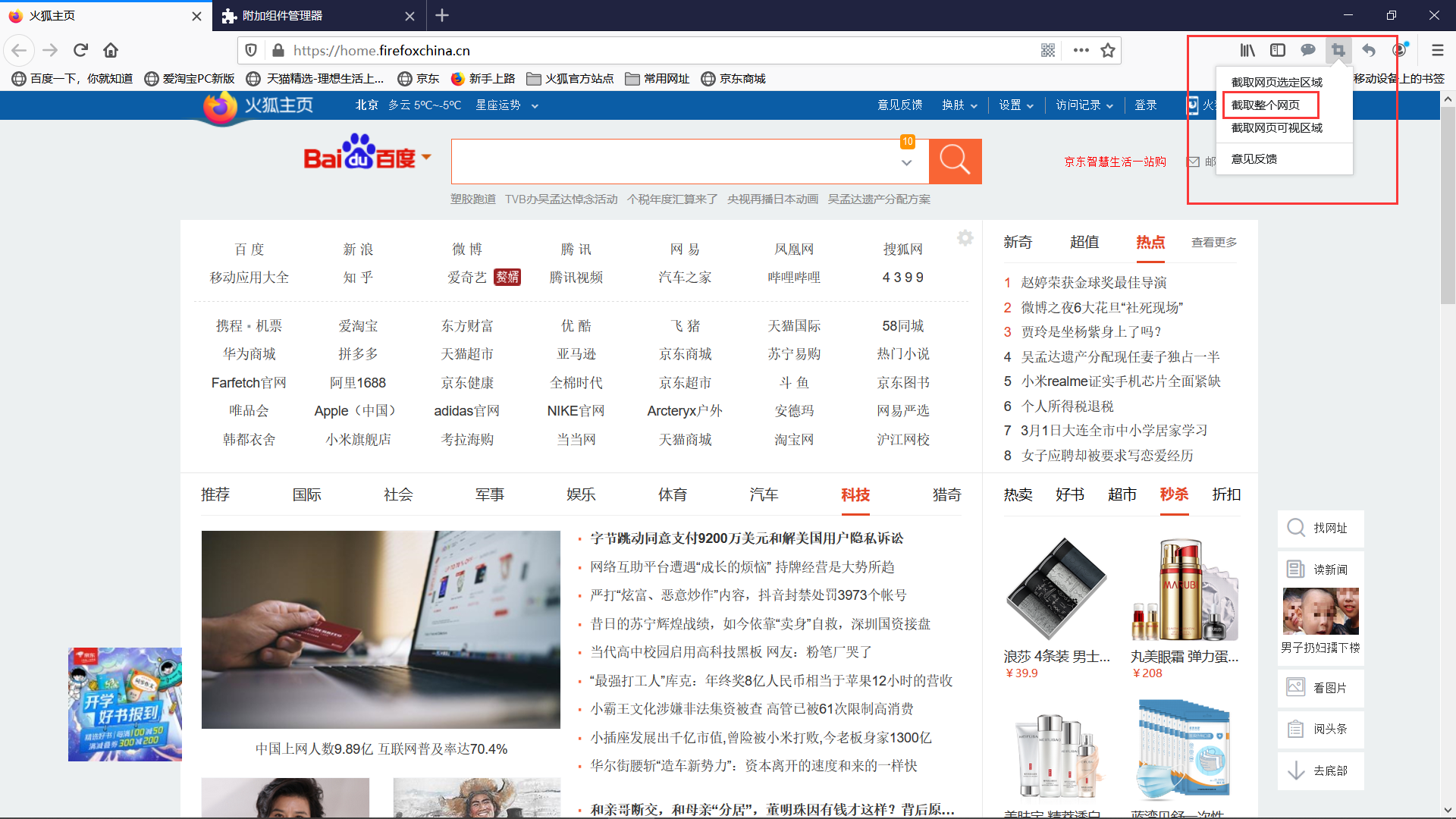Screen dimensions: 1456x819
Task: Jump to bottom with 去底部
Action: (1320, 770)
